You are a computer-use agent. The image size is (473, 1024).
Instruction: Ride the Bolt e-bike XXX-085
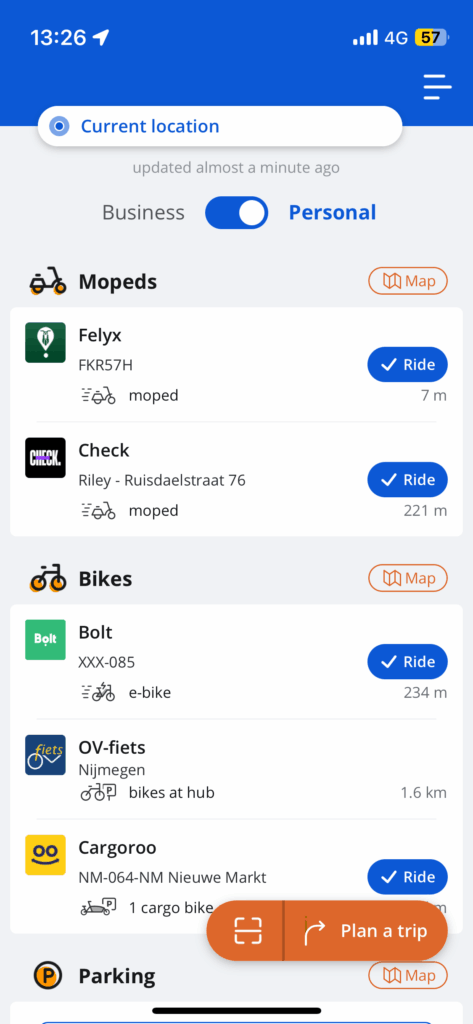coord(408,662)
